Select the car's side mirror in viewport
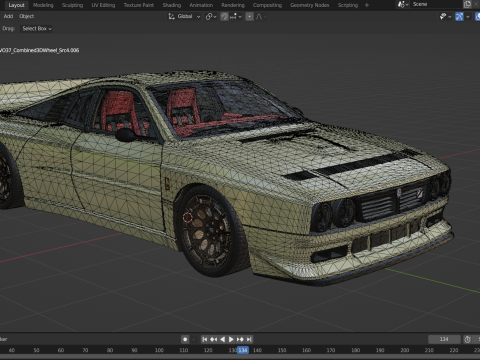This screenshot has width=480, height=360. point(126,135)
